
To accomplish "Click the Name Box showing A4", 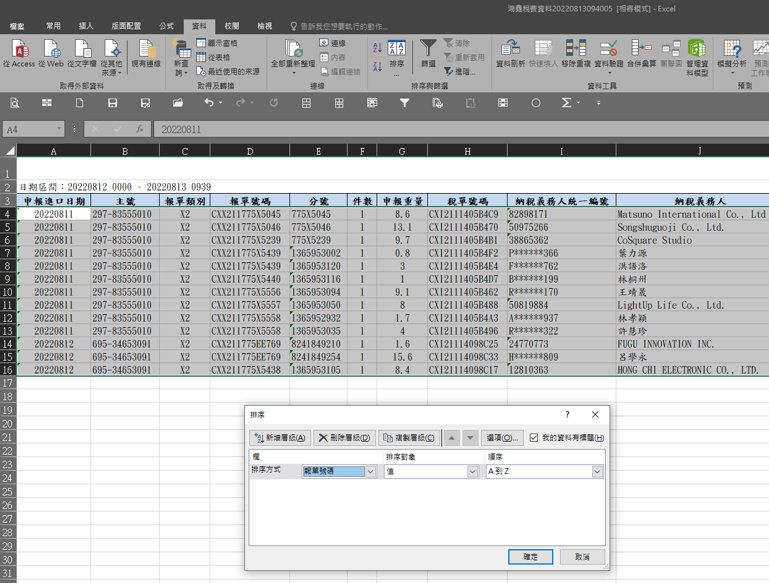I will (x=30, y=130).
